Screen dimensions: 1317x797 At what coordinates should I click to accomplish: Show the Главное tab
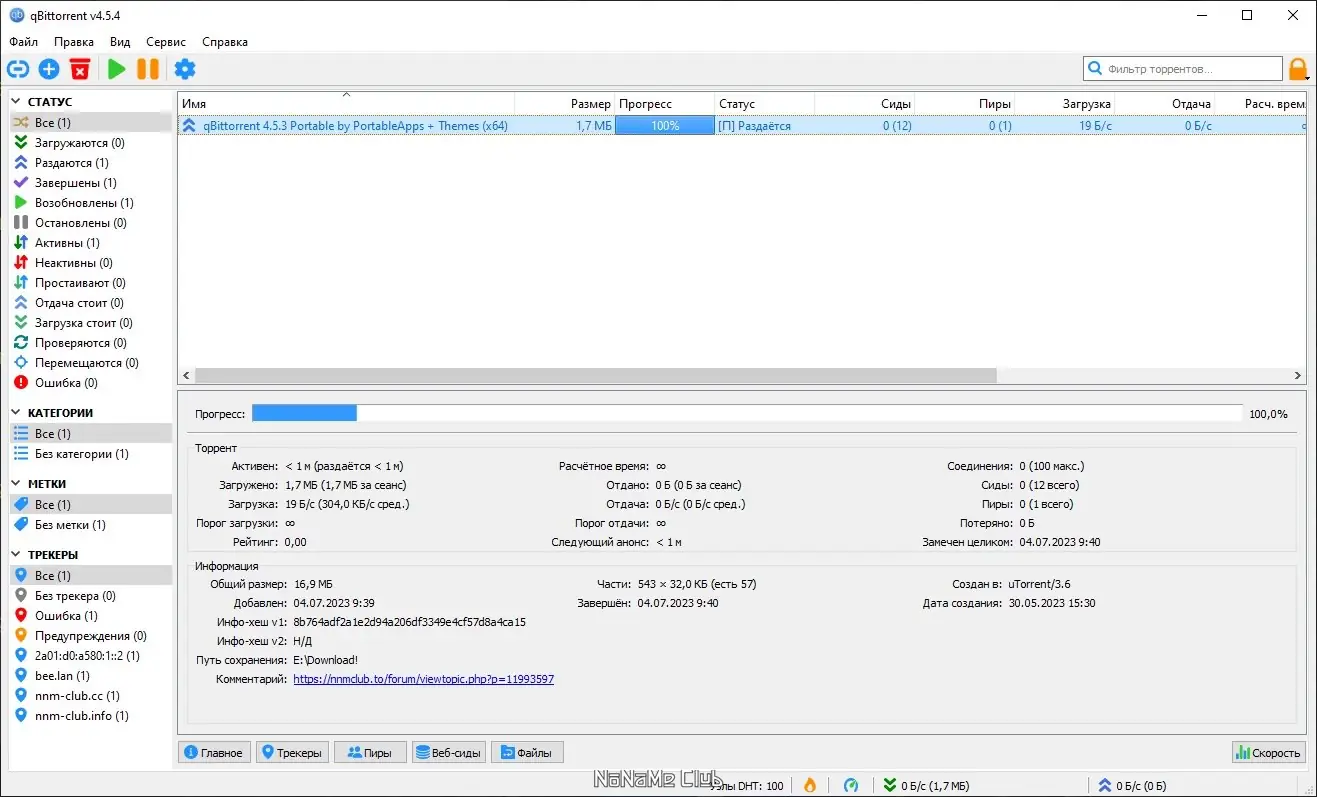[214, 753]
